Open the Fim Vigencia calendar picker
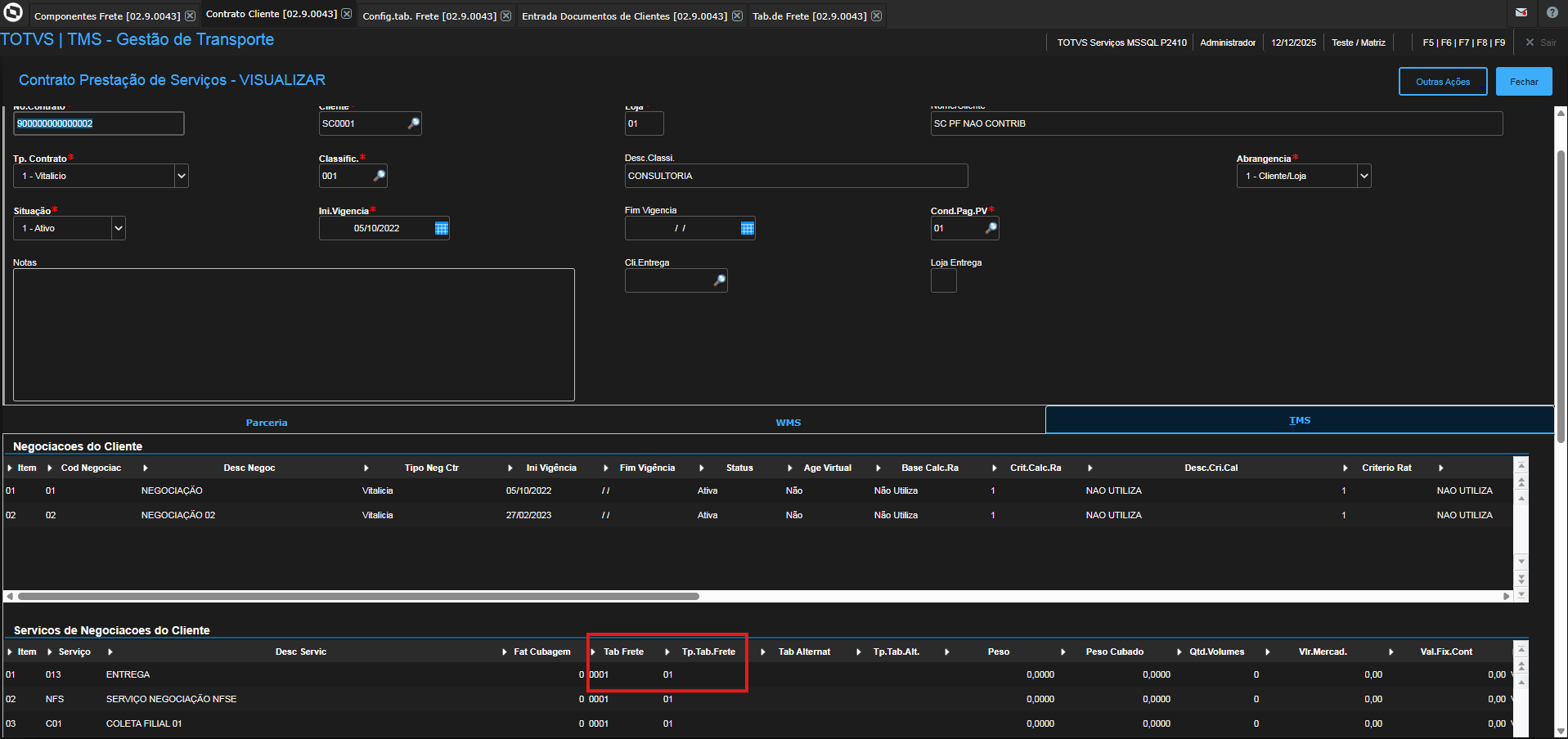The width and height of the screenshot is (1568, 739). coord(747,229)
